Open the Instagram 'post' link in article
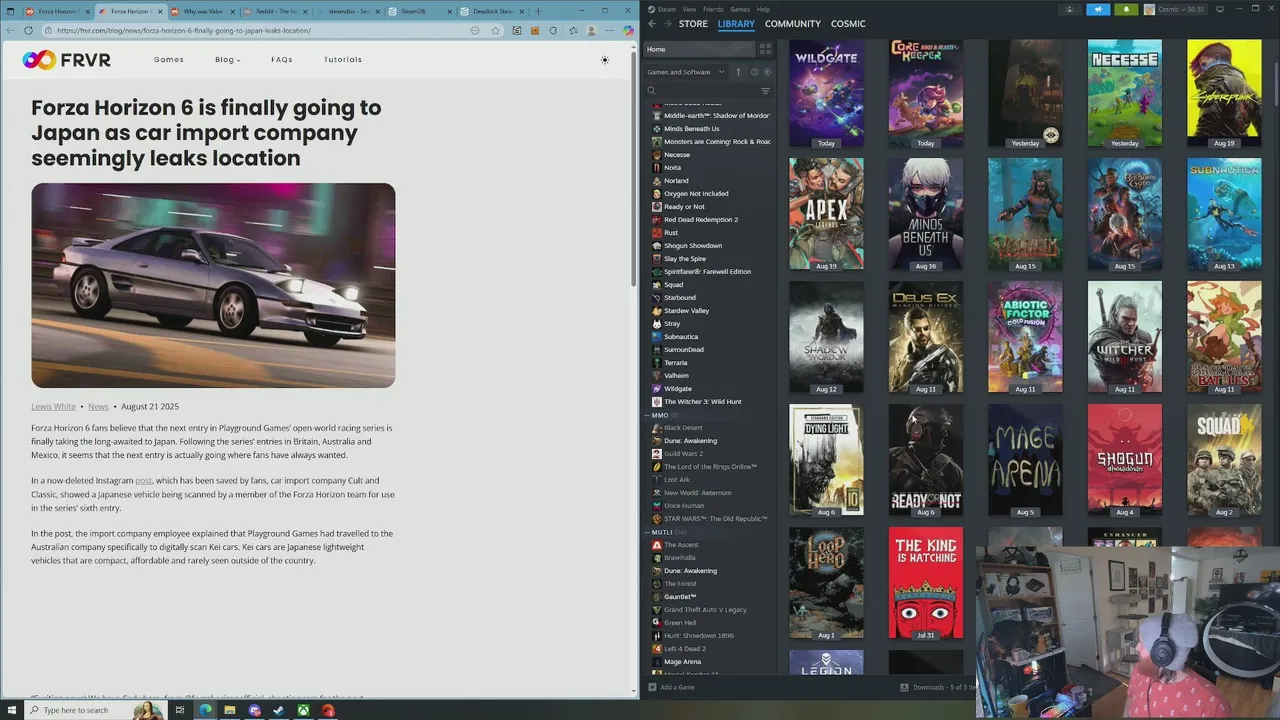Image resolution: width=1280 pixels, height=720 pixels. 144,481
